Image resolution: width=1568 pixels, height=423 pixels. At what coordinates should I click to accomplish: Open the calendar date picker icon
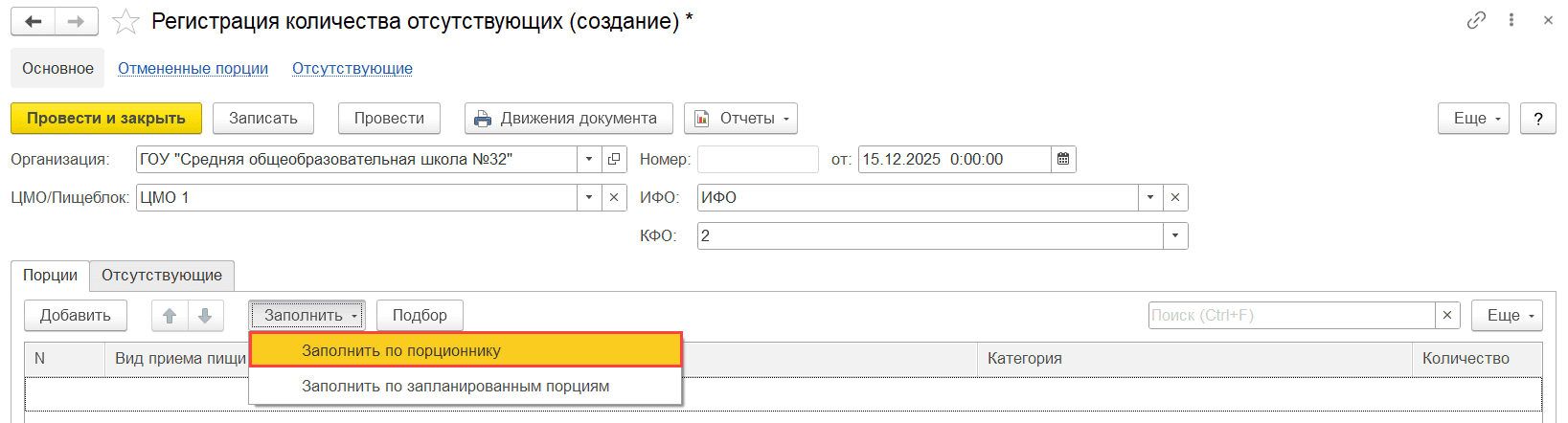coord(1063,159)
